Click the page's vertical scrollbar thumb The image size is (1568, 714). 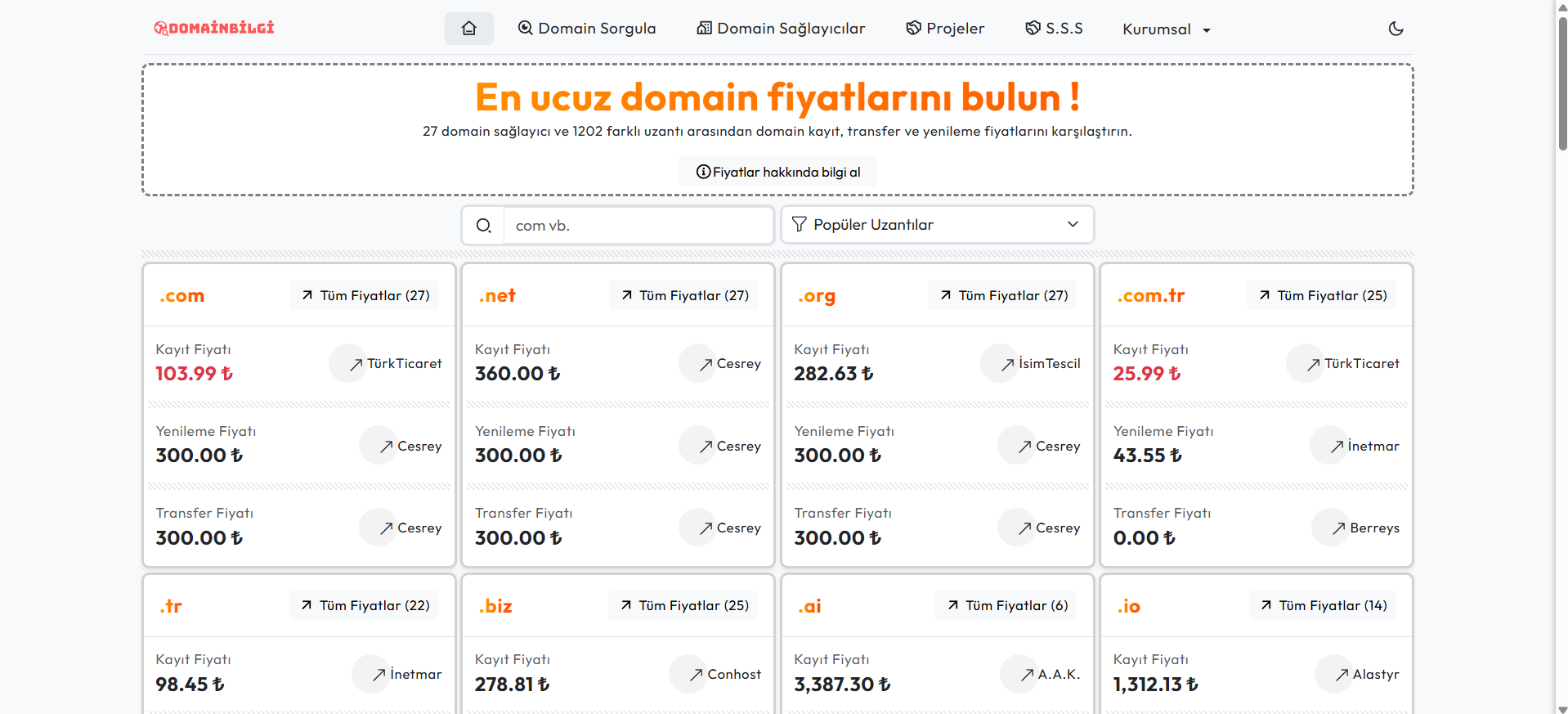[1562, 82]
